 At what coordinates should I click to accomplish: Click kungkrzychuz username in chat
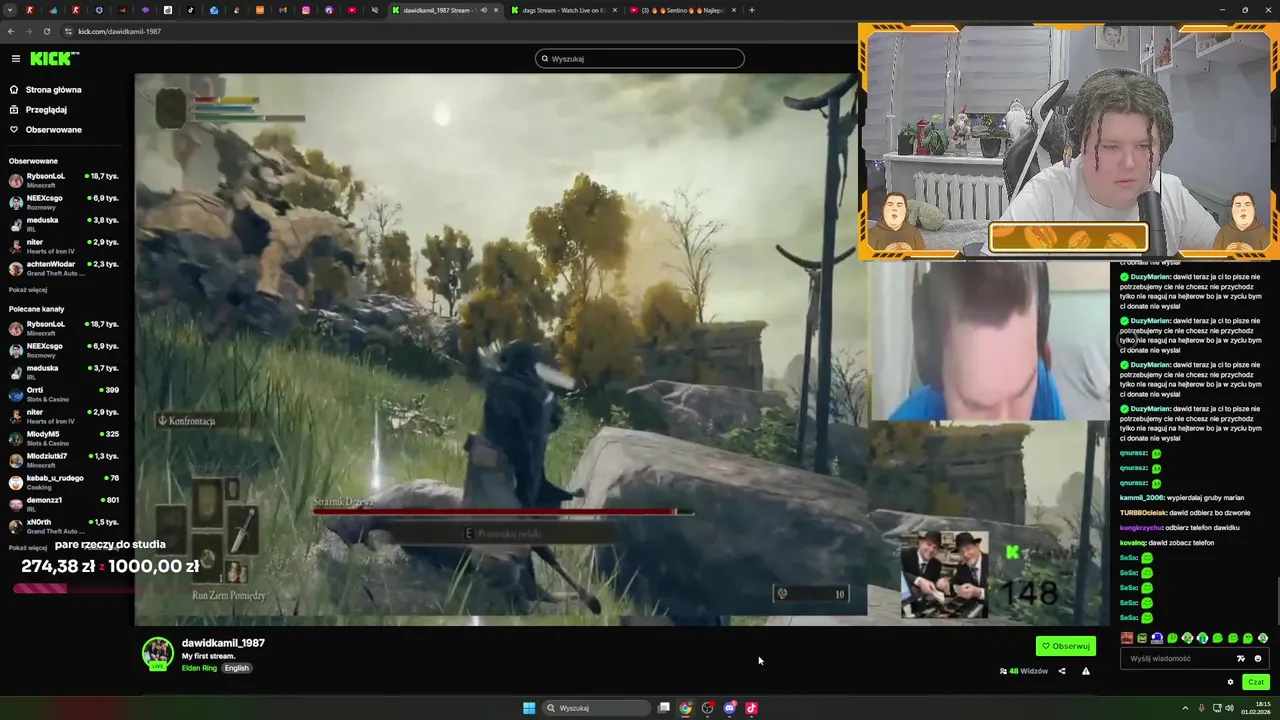pos(1143,527)
